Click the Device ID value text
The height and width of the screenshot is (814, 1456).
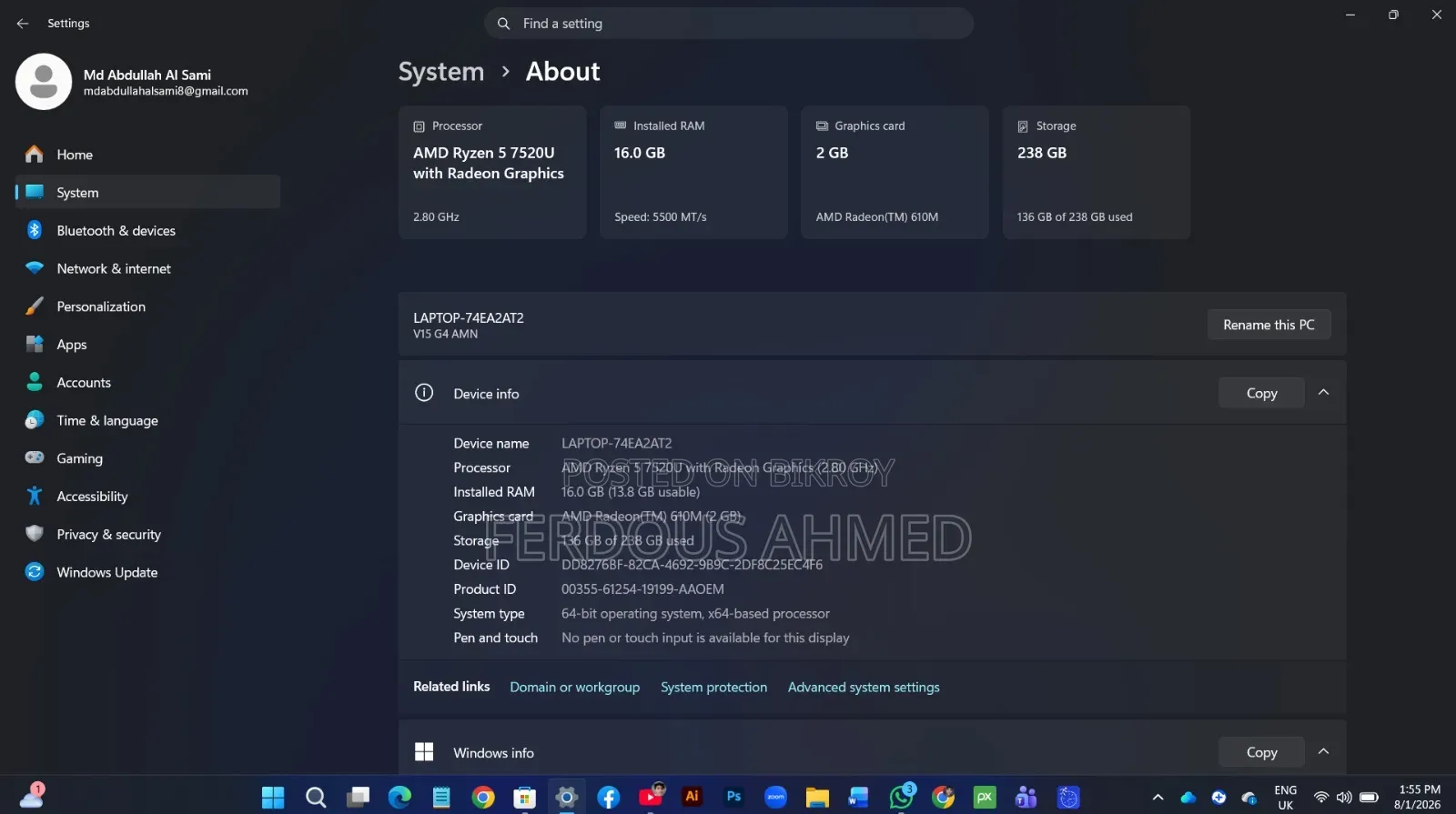pyautogui.click(x=692, y=566)
